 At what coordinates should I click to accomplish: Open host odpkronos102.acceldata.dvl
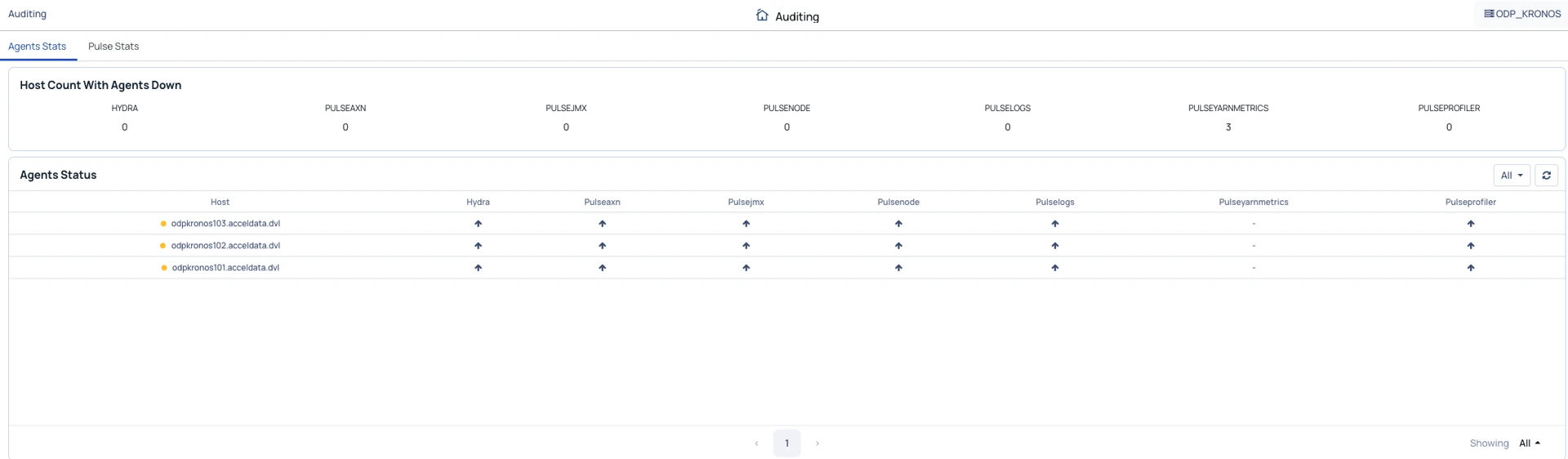click(x=225, y=246)
